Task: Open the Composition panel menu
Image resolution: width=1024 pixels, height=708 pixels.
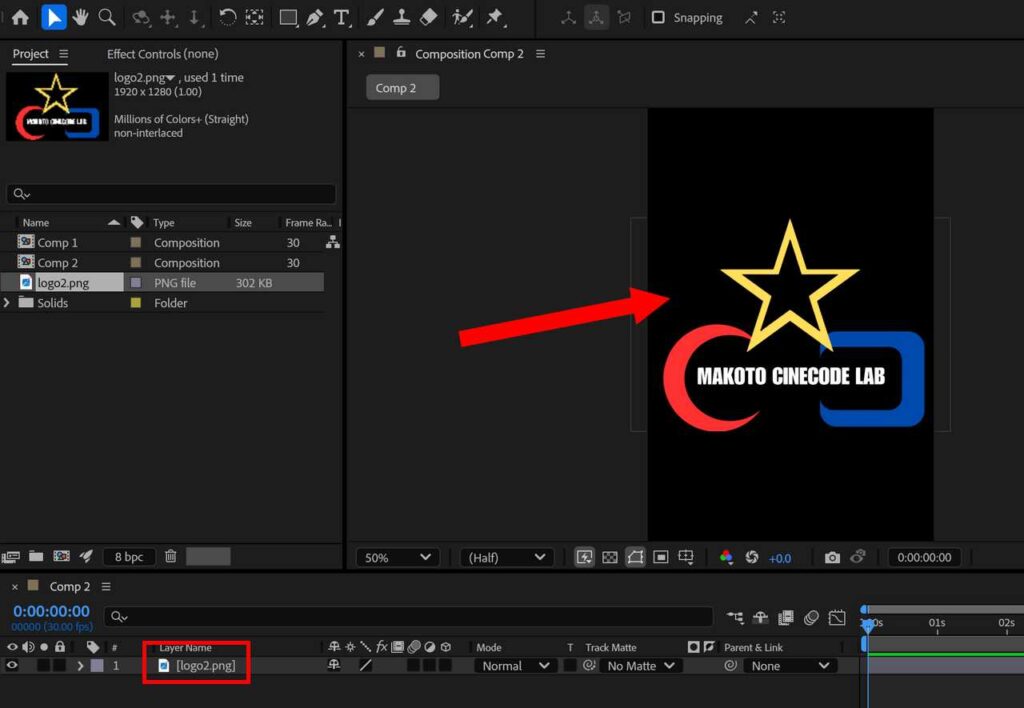Action: [x=540, y=54]
